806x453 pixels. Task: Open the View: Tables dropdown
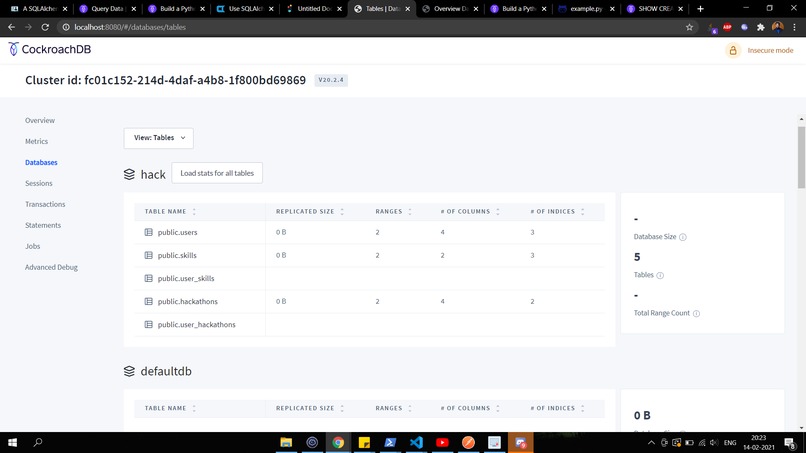tap(158, 138)
